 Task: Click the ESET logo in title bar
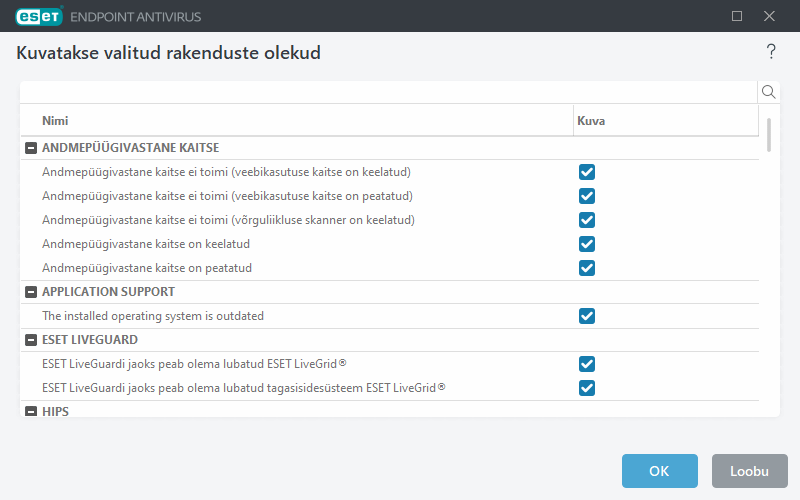[39, 16]
